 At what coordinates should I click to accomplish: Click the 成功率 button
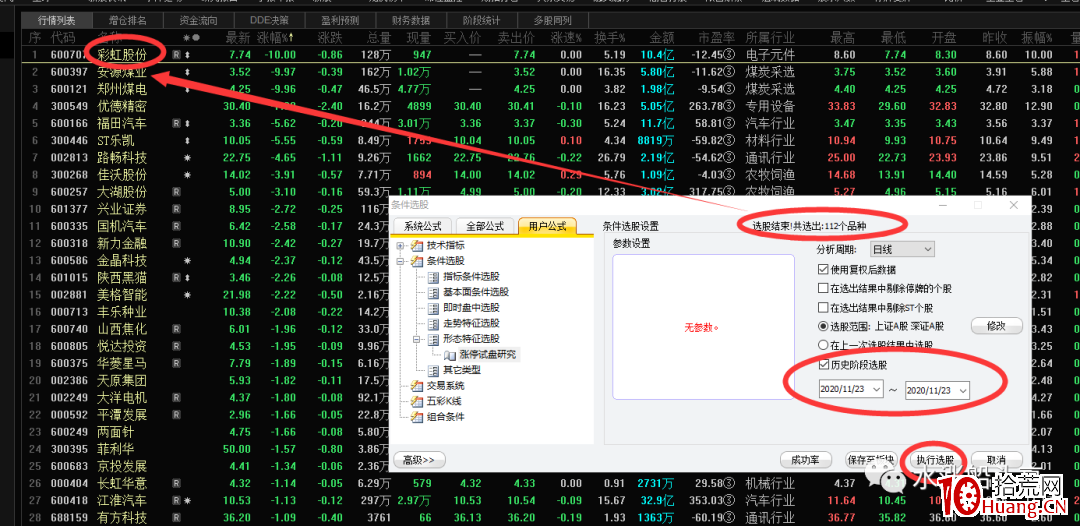806,460
